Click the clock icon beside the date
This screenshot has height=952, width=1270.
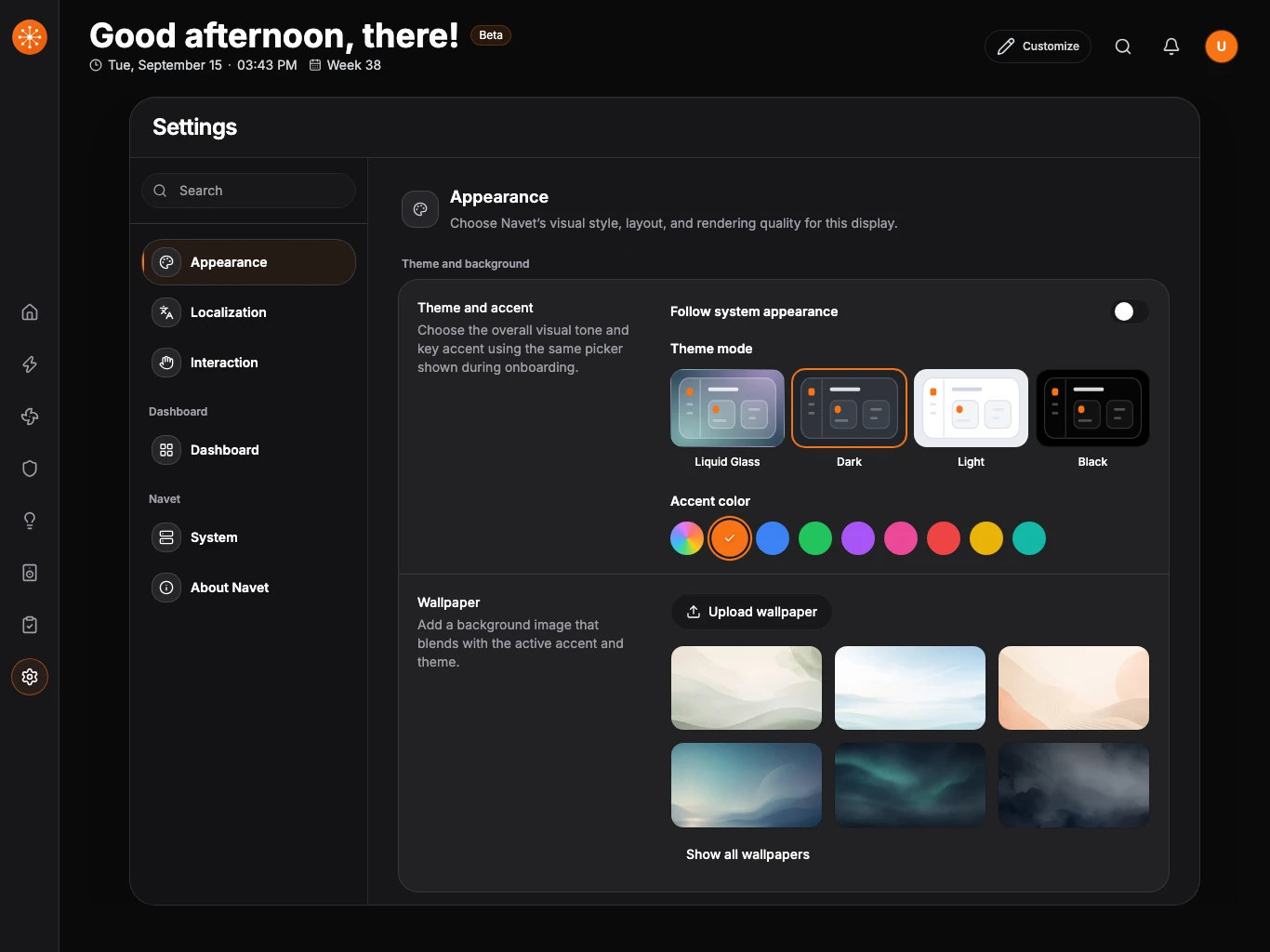96,65
